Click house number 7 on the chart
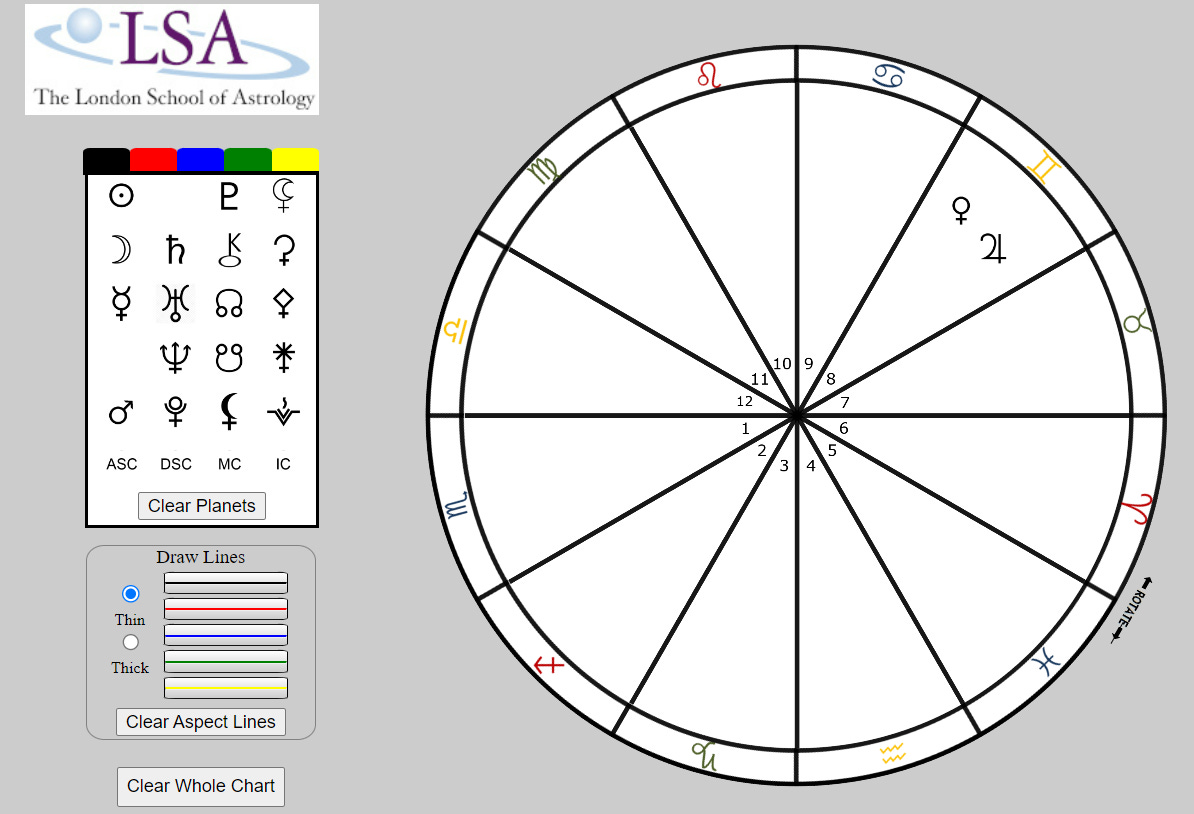The width and height of the screenshot is (1194, 814). [x=844, y=402]
